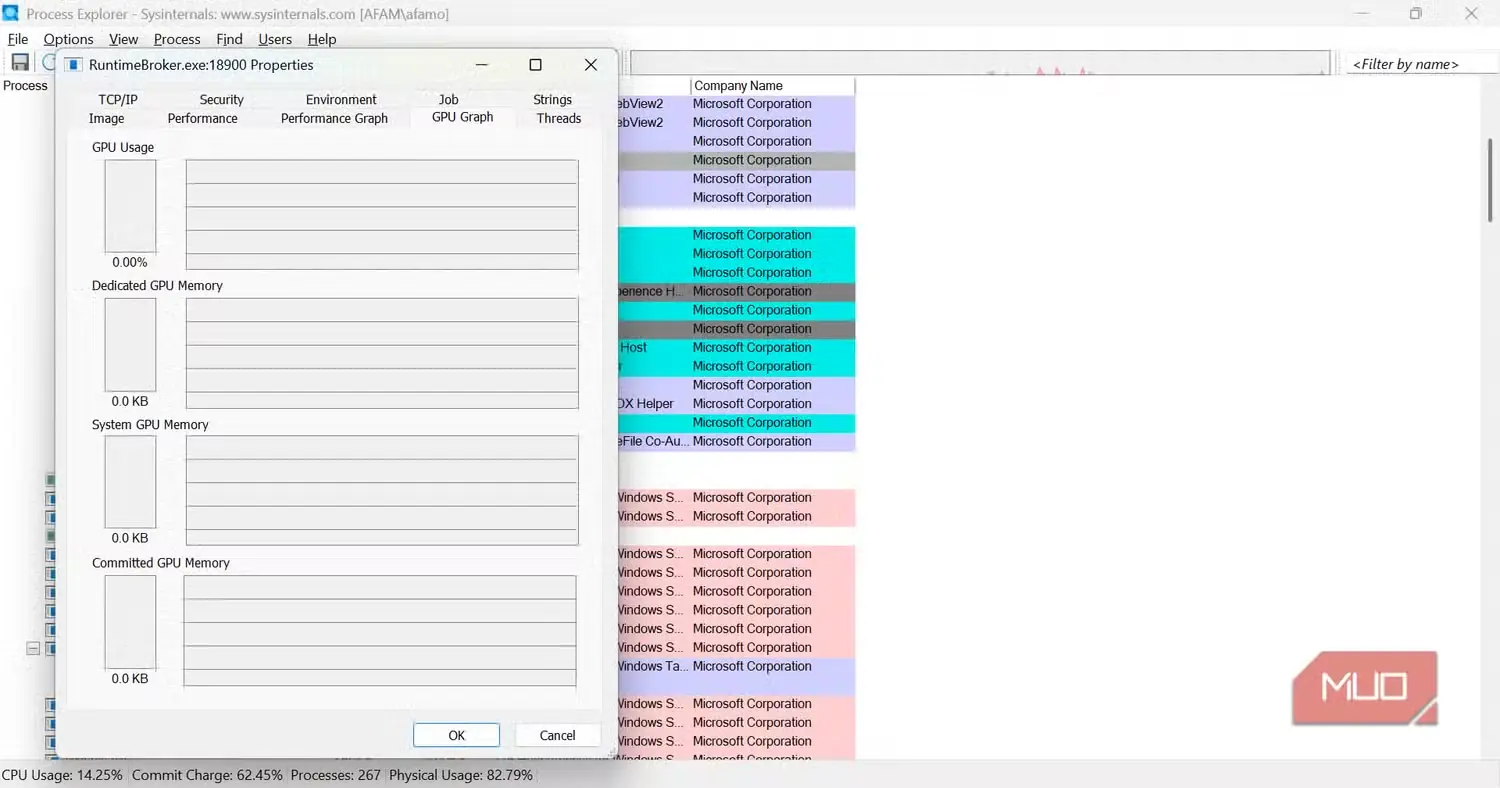This screenshot has width=1500, height=788.
Task: Open the Find menu
Action: (229, 39)
